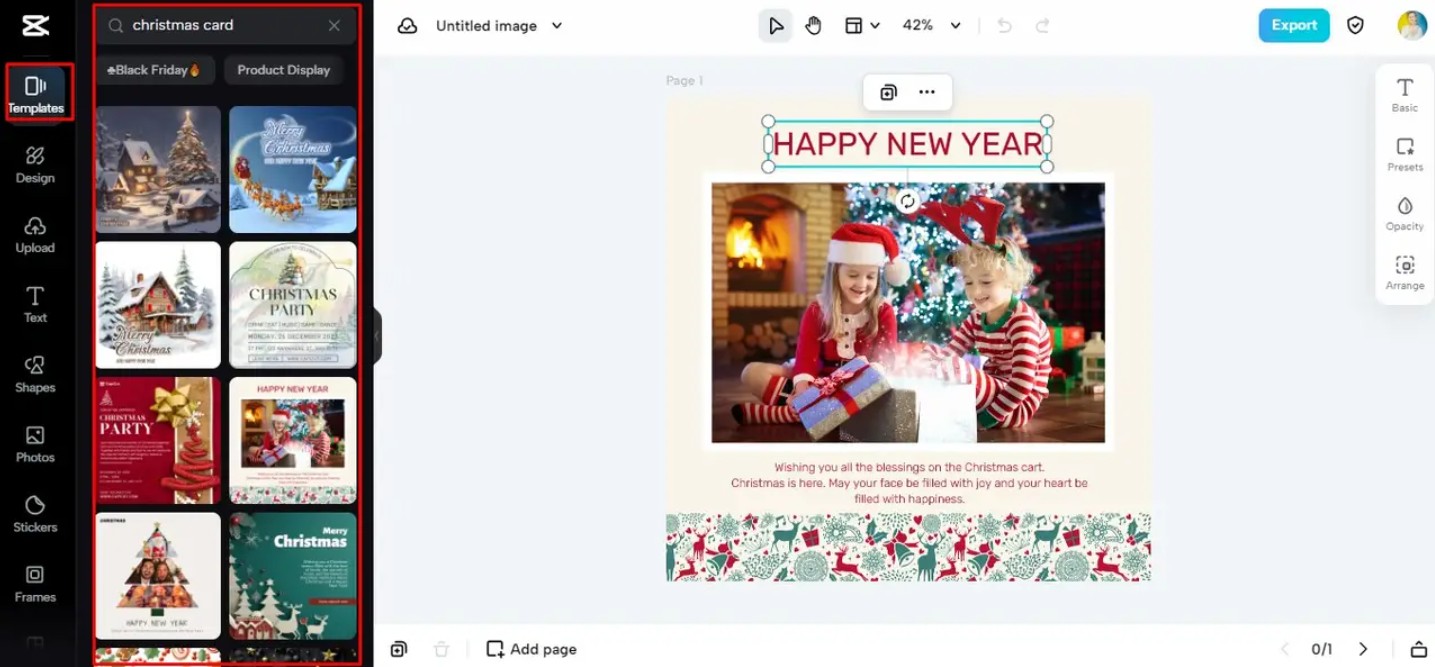Image resolution: width=1435 pixels, height=667 pixels.
Task: Select the Hand pan tool
Action: [x=813, y=26]
